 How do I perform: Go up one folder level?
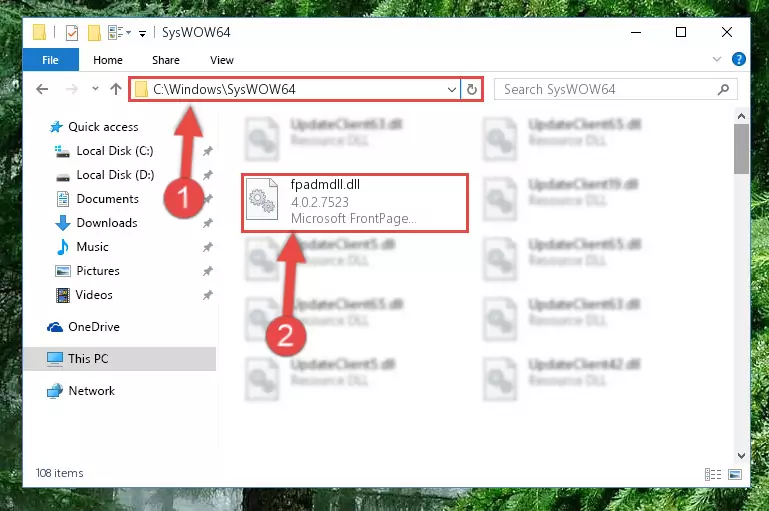116,89
